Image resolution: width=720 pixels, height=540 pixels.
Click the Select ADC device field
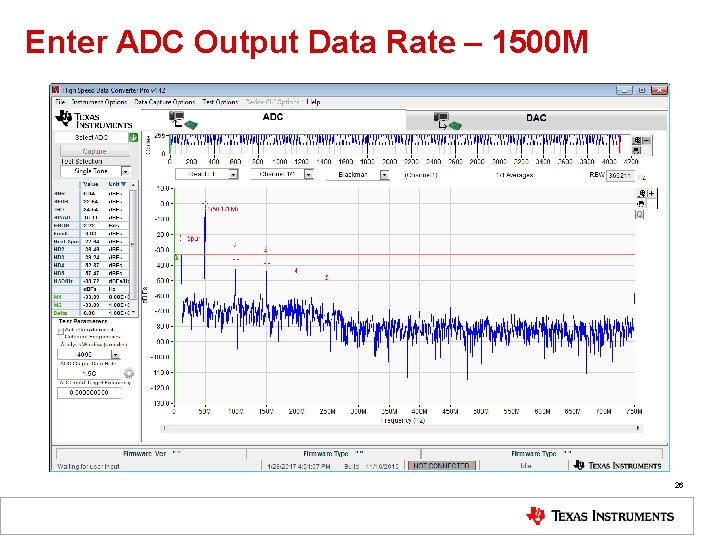coord(91,137)
